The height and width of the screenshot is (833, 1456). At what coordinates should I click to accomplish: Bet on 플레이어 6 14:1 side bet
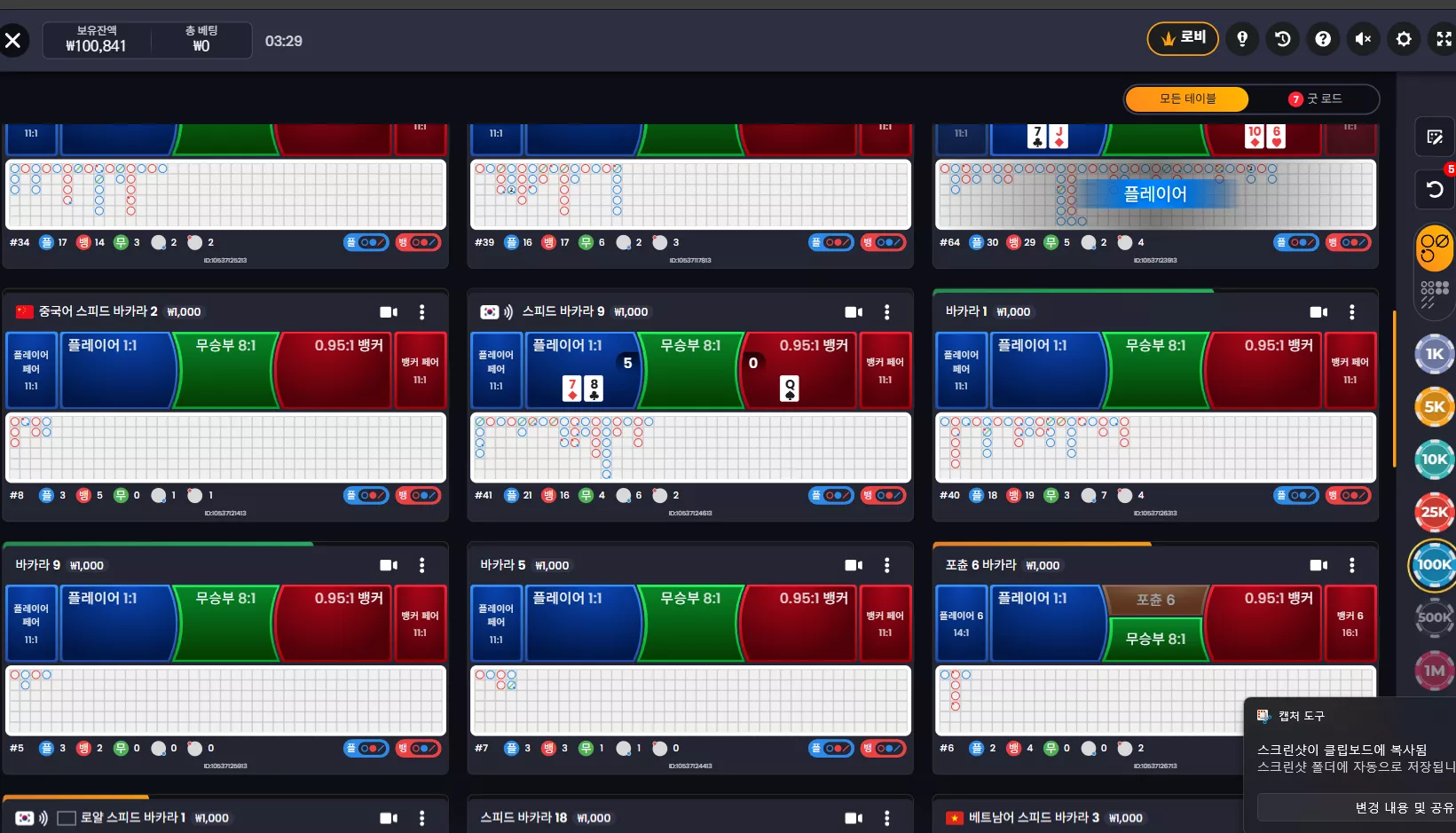coord(961,623)
